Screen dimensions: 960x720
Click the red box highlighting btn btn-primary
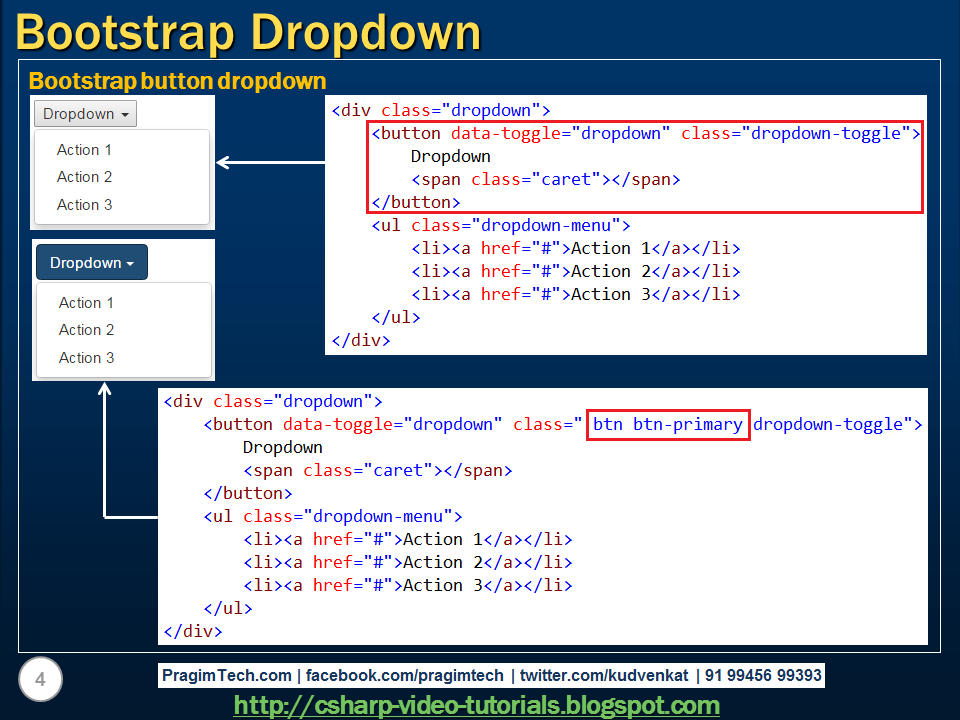pos(668,424)
